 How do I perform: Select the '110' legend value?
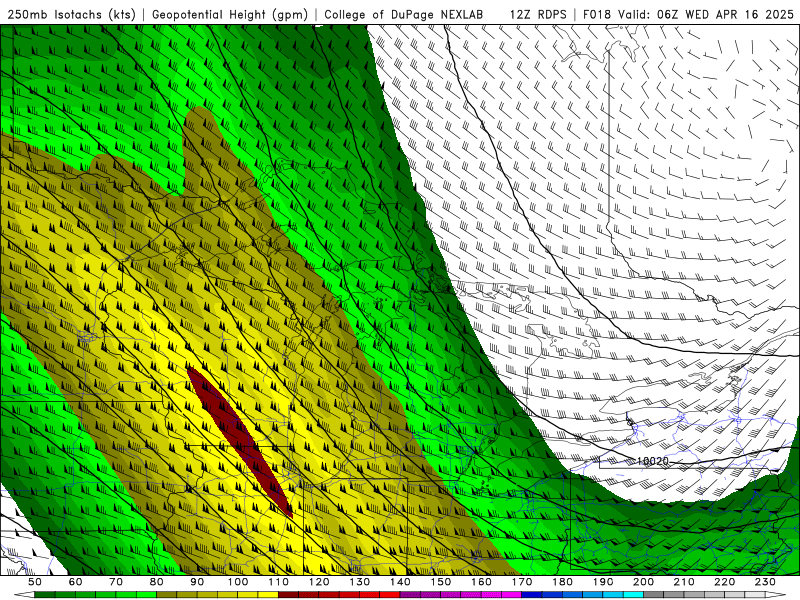click(279, 582)
